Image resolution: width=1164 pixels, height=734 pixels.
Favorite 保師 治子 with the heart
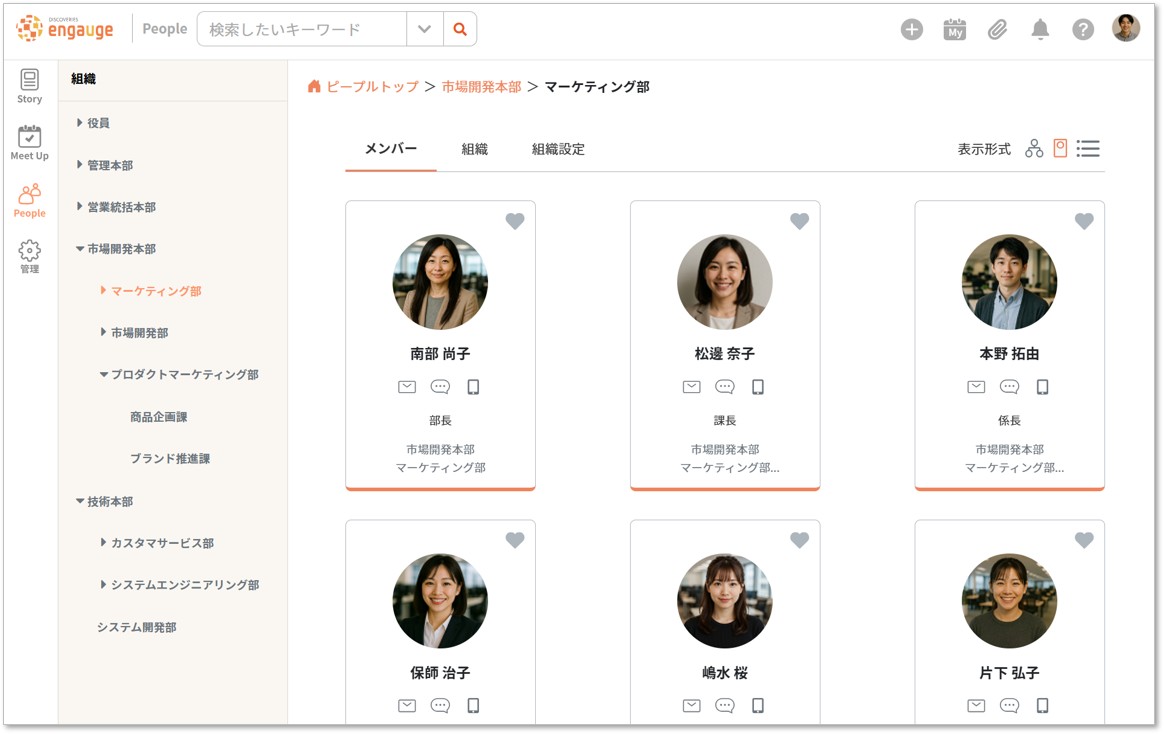pyautogui.click(x=515, y=540)
